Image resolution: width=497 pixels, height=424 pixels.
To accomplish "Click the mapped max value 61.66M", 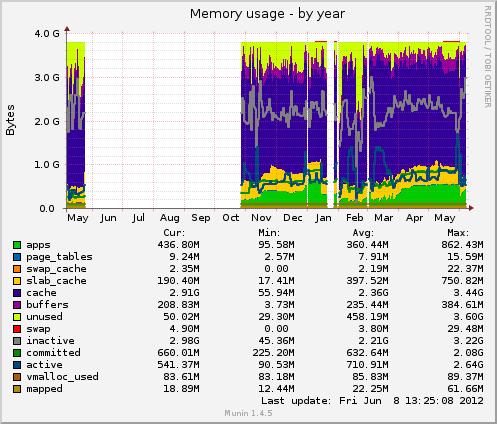I will click(x=465, y=389).
